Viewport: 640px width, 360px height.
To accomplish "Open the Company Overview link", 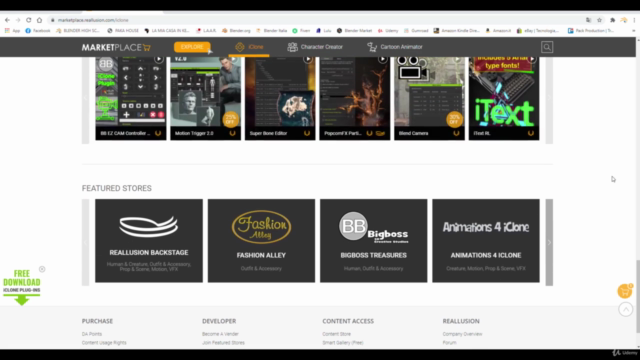I will (x=462, y=334).
